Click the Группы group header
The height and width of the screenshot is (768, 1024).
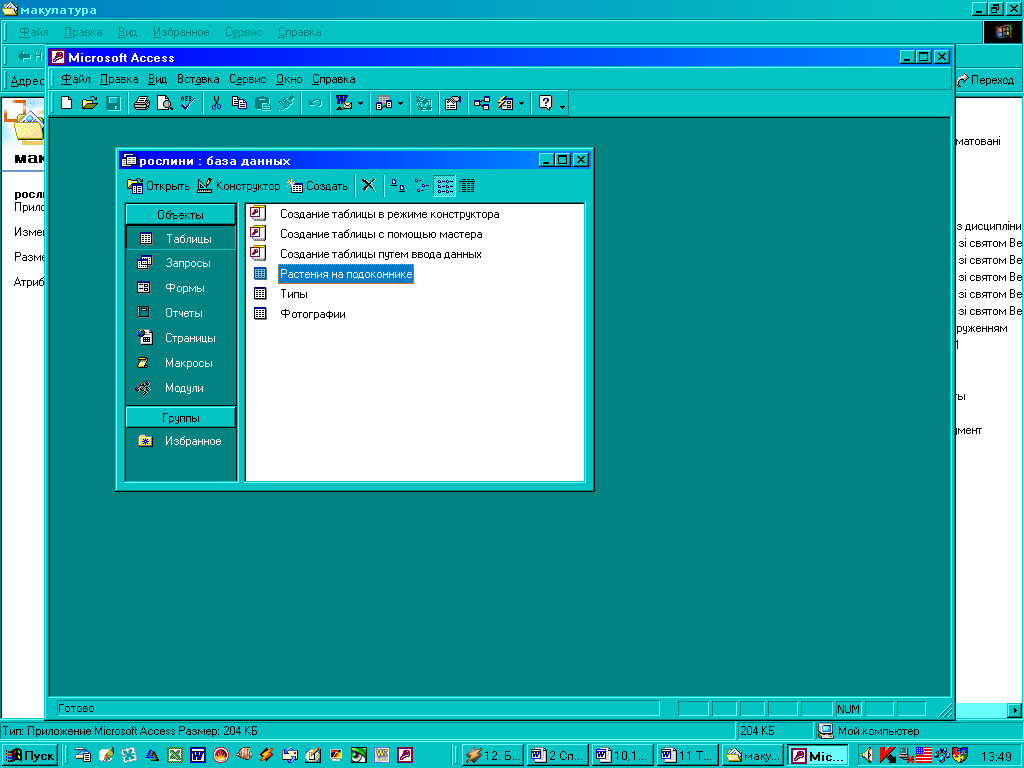180,417
